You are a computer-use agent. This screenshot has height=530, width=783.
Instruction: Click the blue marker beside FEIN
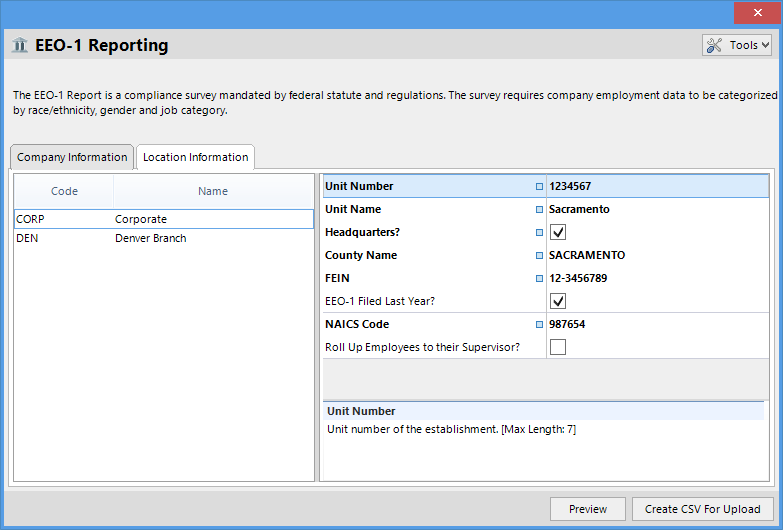(539, 278)
